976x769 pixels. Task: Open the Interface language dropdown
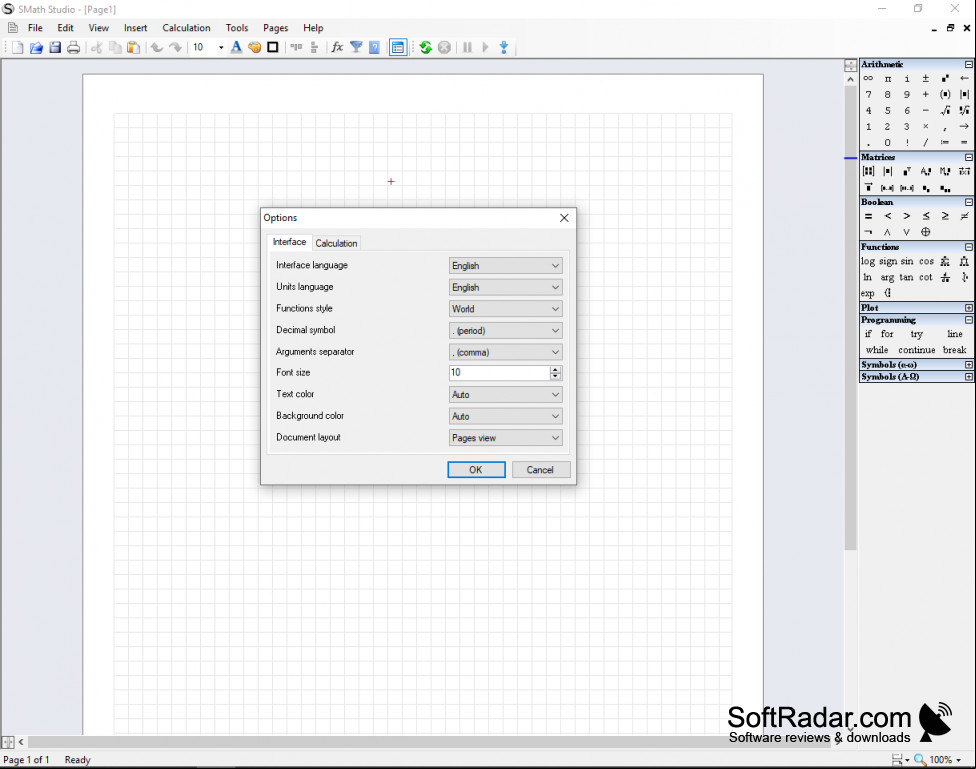click(x=505, y=266)
